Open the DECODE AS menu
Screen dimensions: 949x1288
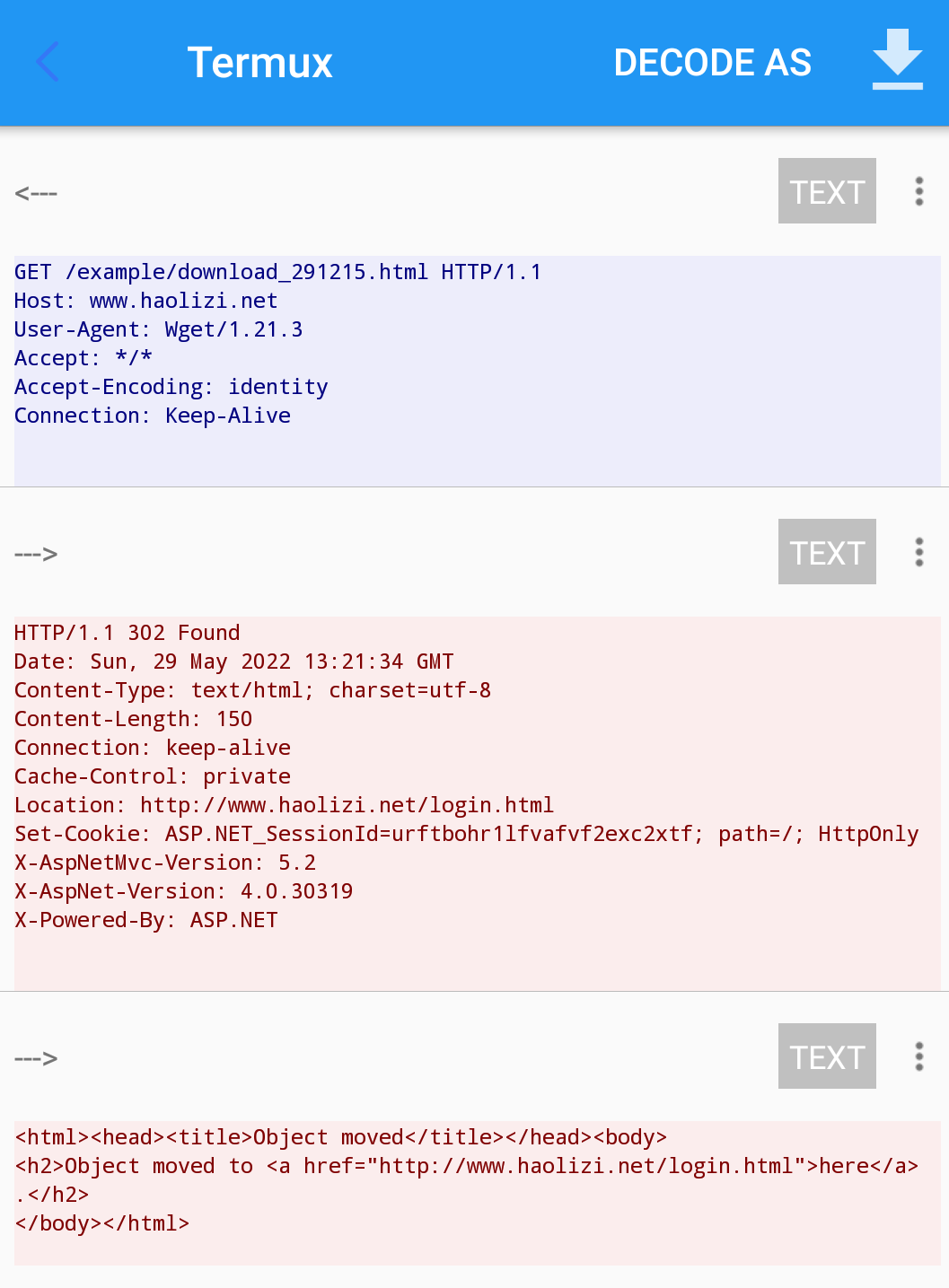(x=712, y=63)
